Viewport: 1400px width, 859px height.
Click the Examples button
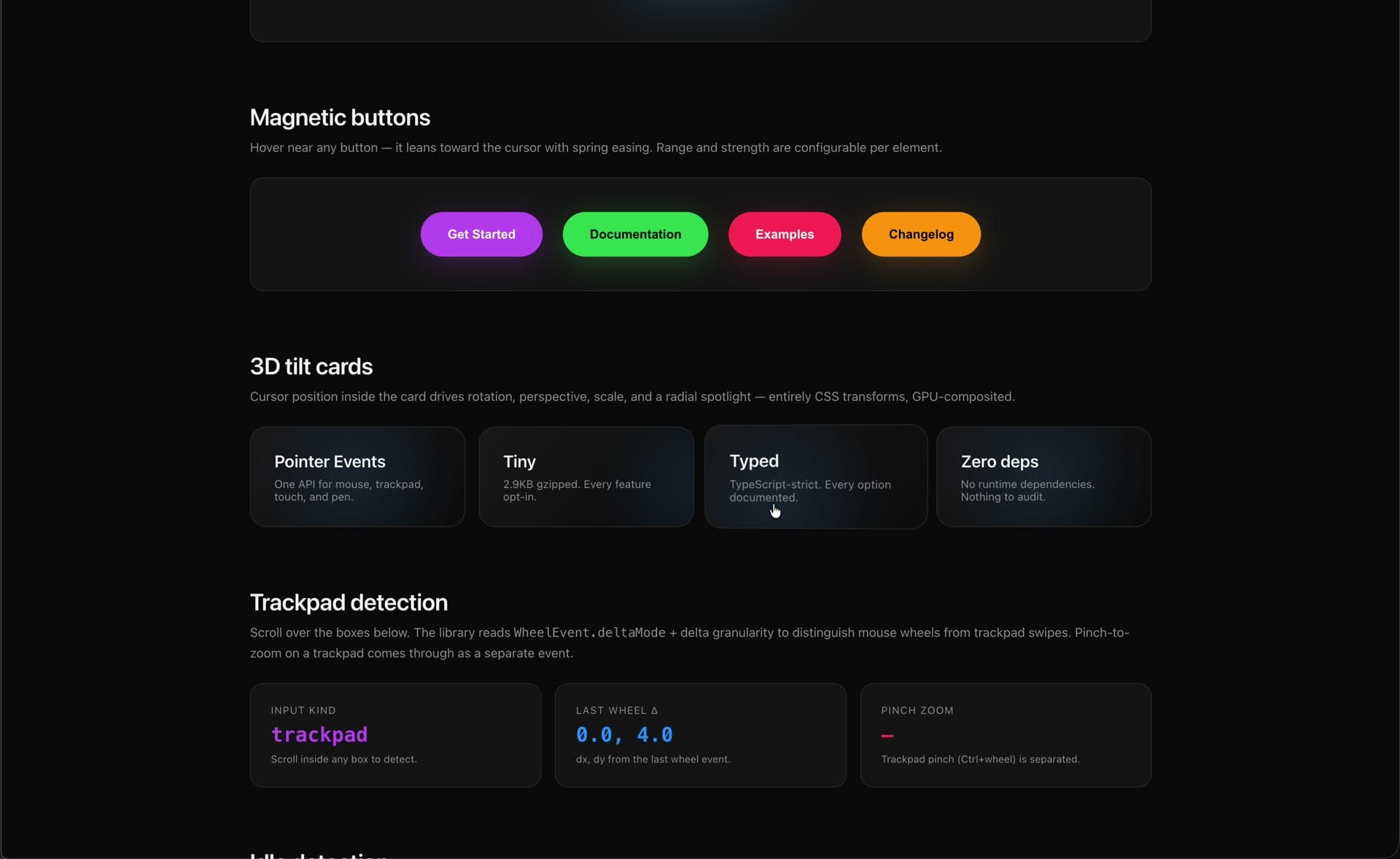pos(785,234)
